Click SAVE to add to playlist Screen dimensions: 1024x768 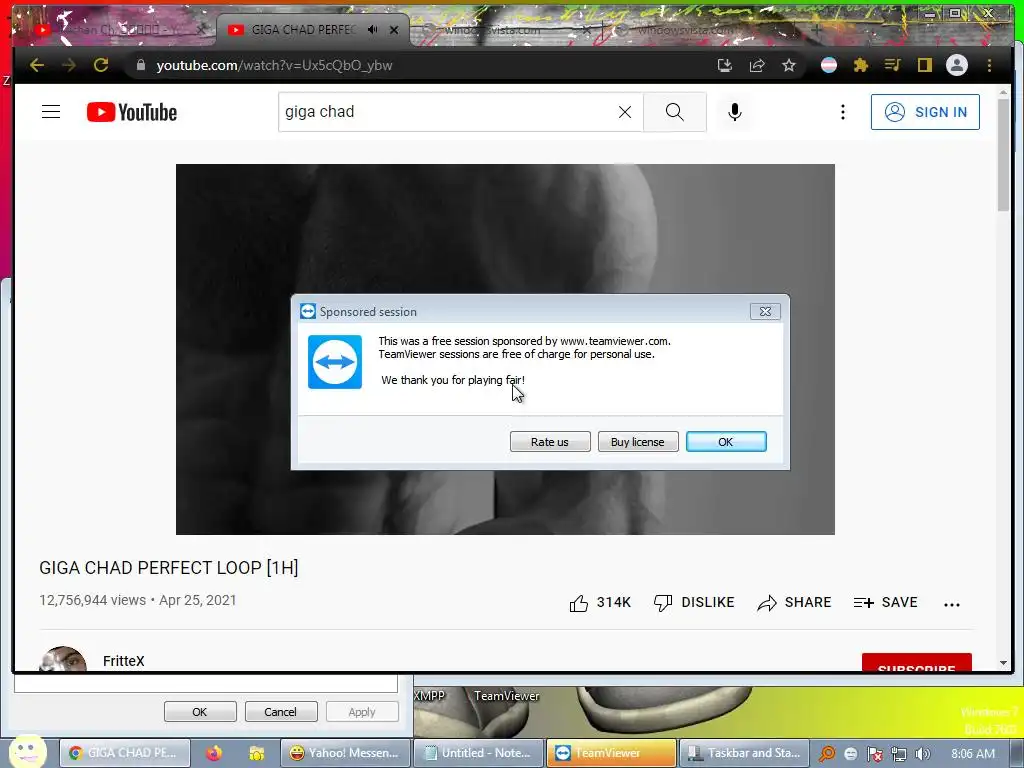coord(886,602)
